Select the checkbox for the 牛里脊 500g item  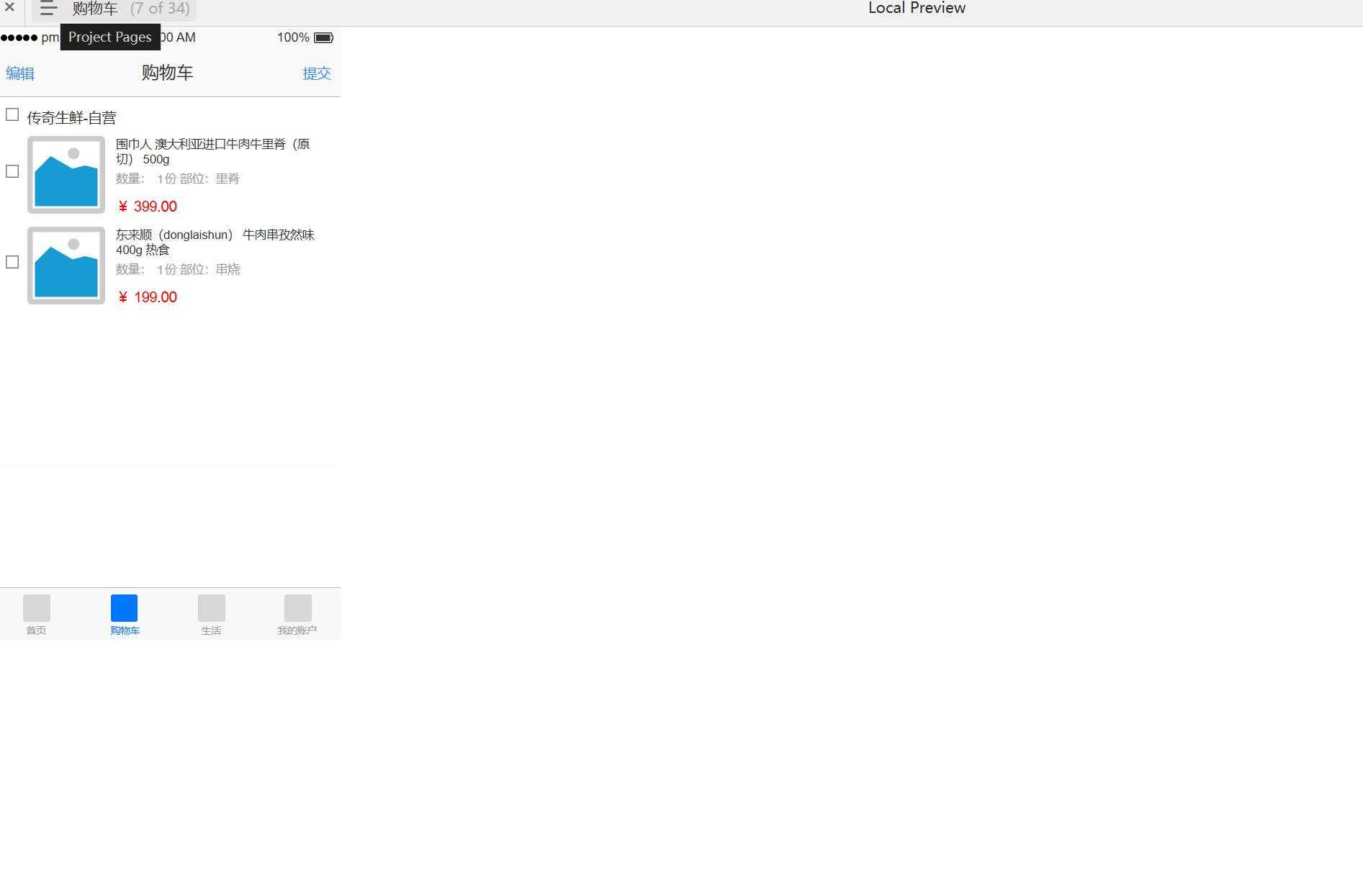[x=12, y=171]
